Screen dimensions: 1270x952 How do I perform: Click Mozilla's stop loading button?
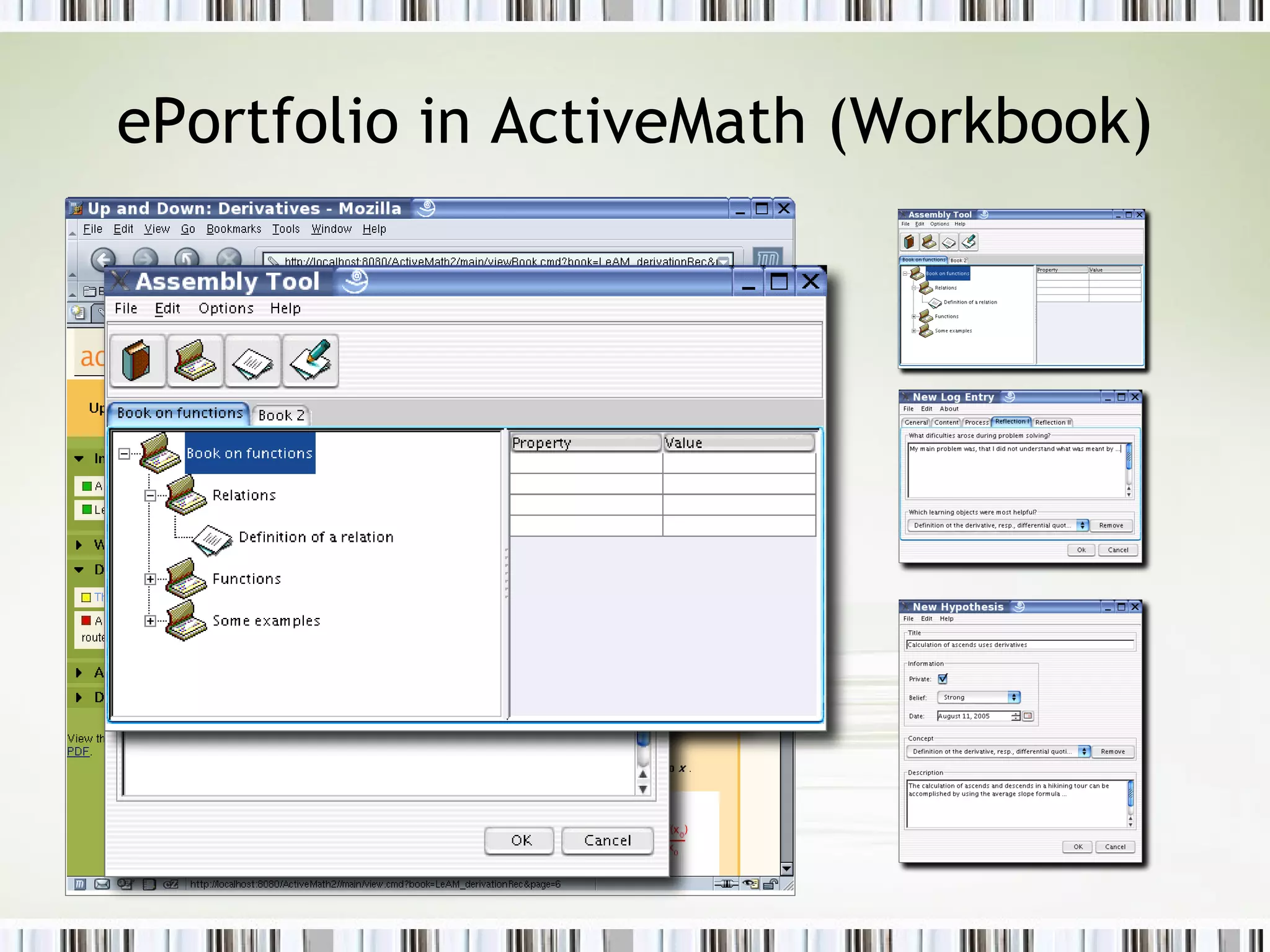click(229, 258)
